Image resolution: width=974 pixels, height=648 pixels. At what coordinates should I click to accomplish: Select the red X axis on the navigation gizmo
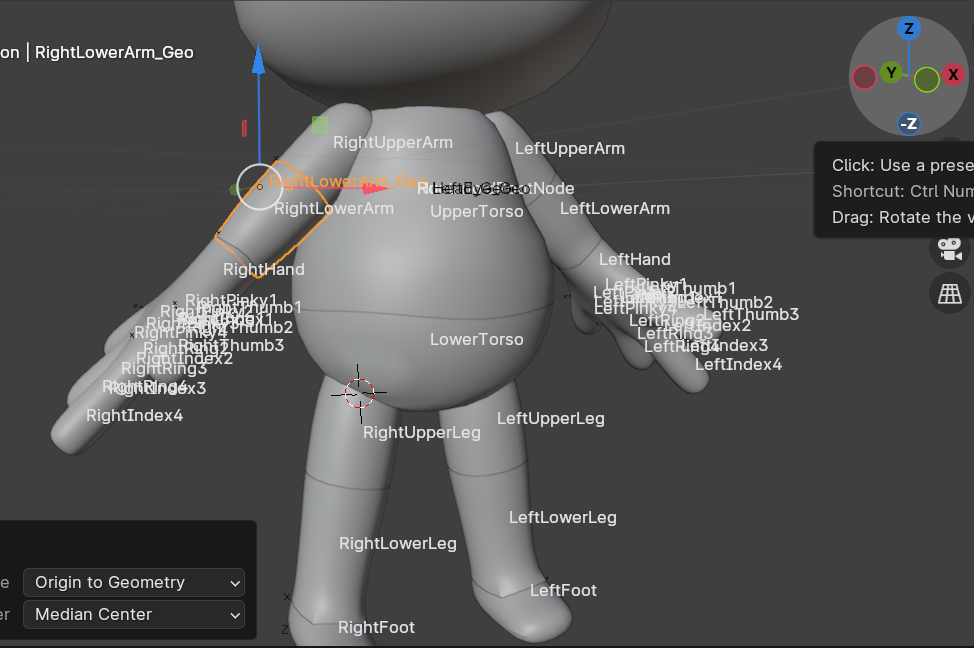pyautogui.click(x=952, y=74)
